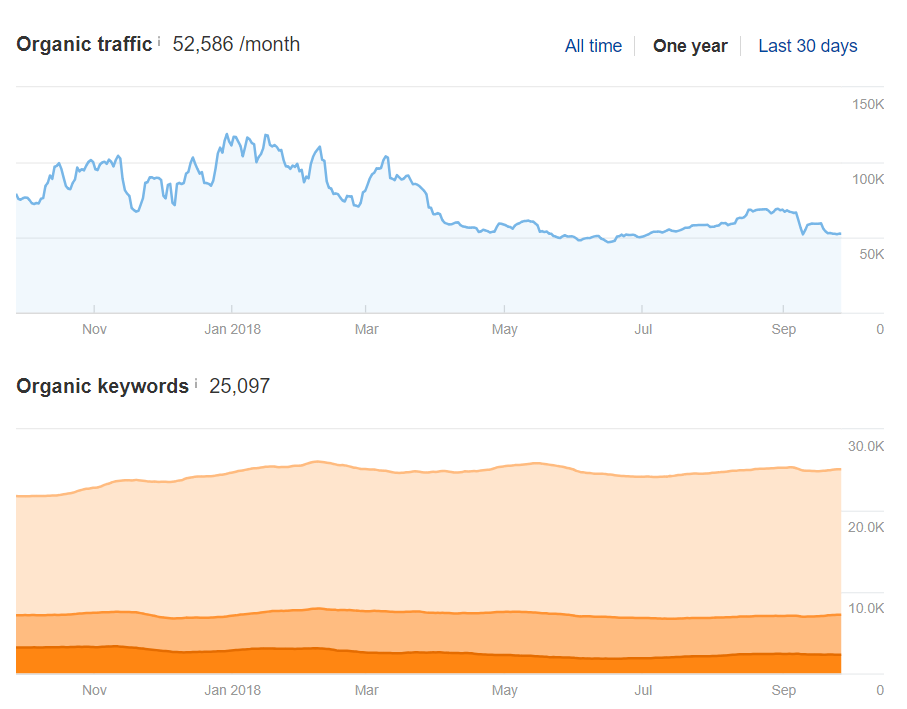
Task: Click the Jan 2018 label under keywords chart
Action: pos(233,690)
